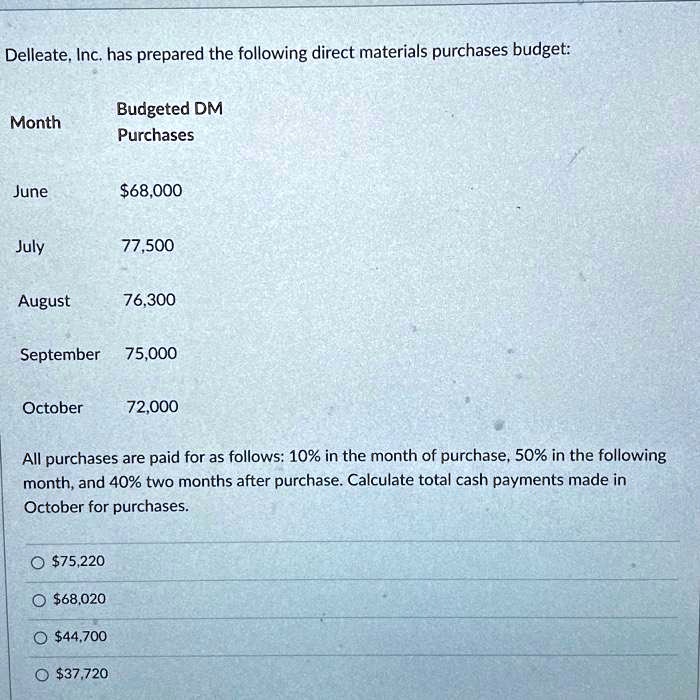This screenshot has height=700, width=700.
Task: Click the 76,300 August purchases value
Action: [x=148, y=300]
